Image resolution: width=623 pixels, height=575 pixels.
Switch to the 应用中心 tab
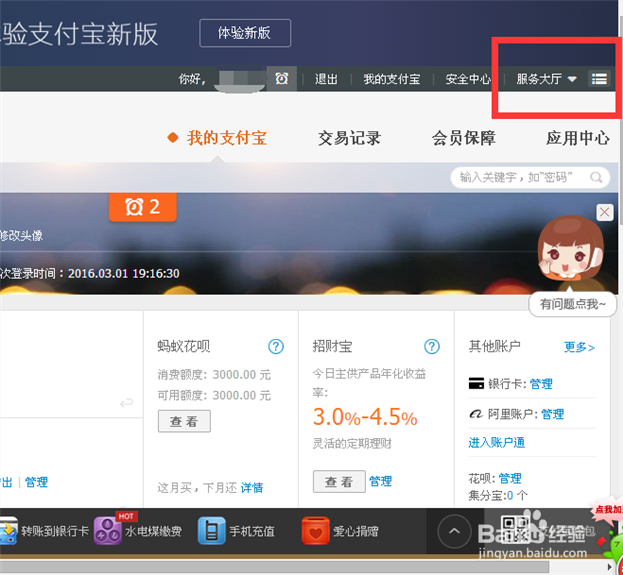(x=578, y=138)
